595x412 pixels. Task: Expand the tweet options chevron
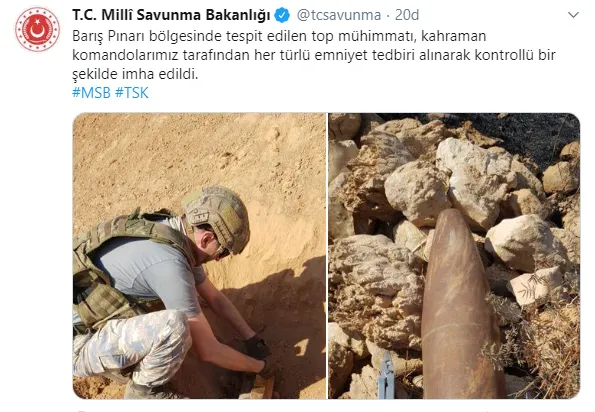coord(573,15)
